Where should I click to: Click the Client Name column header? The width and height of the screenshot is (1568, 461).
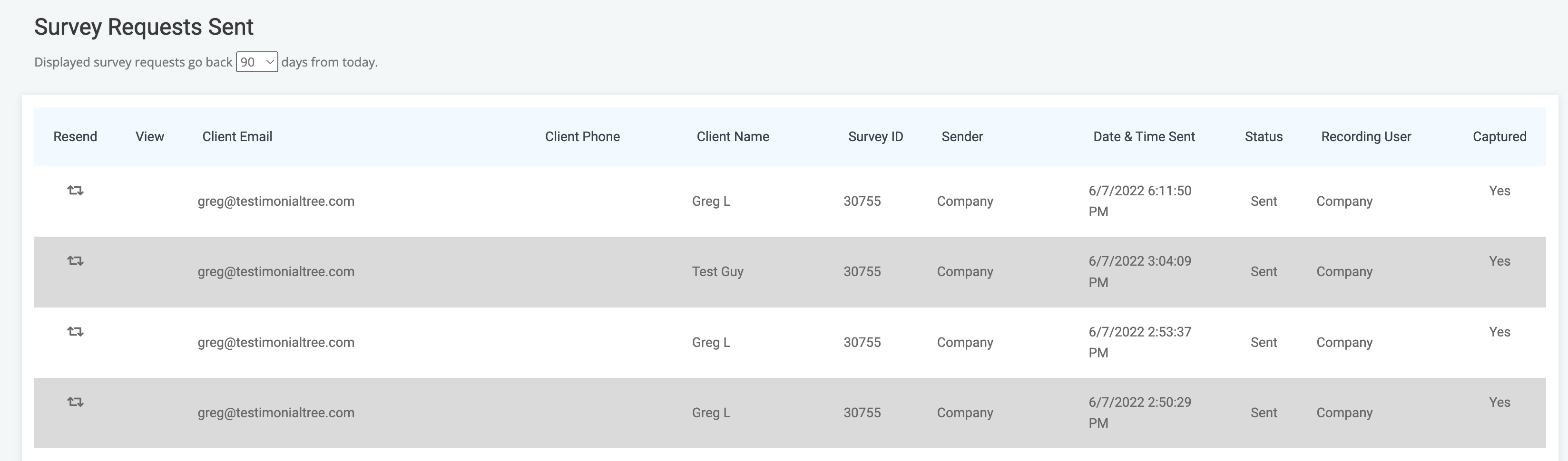pos(732,137)
